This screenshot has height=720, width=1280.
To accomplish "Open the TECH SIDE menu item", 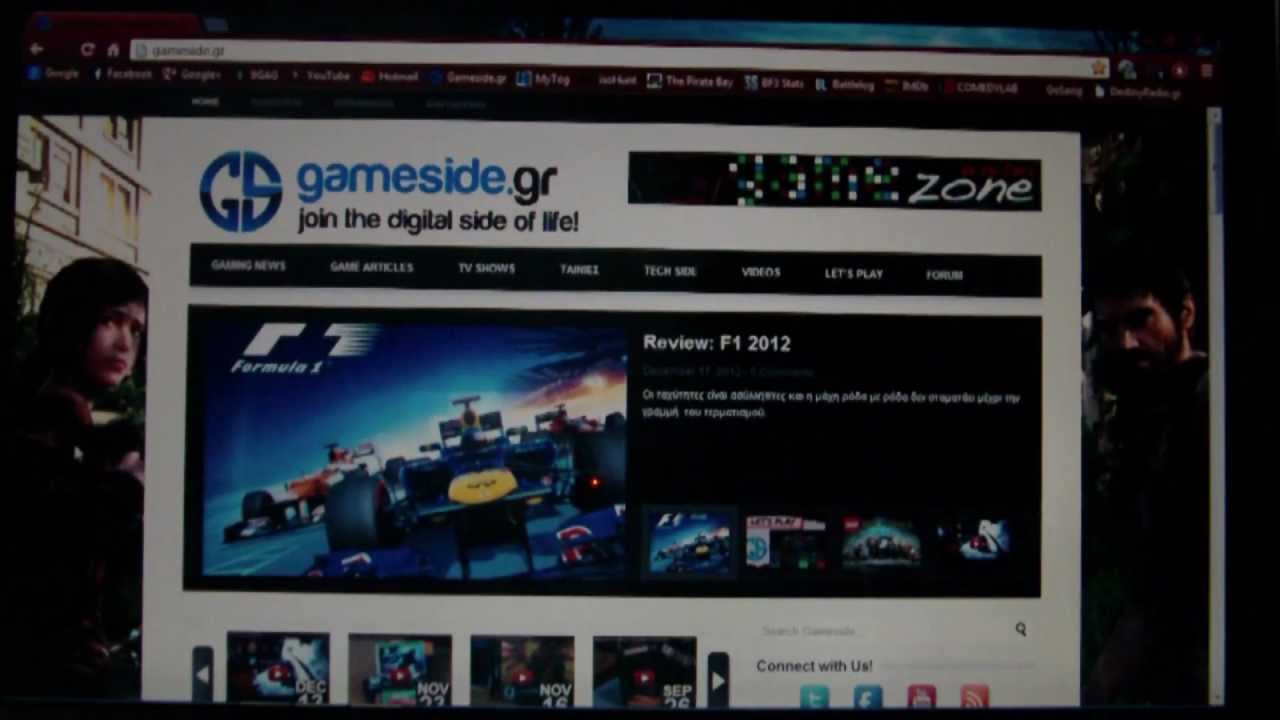I will [x=670, y=271].
